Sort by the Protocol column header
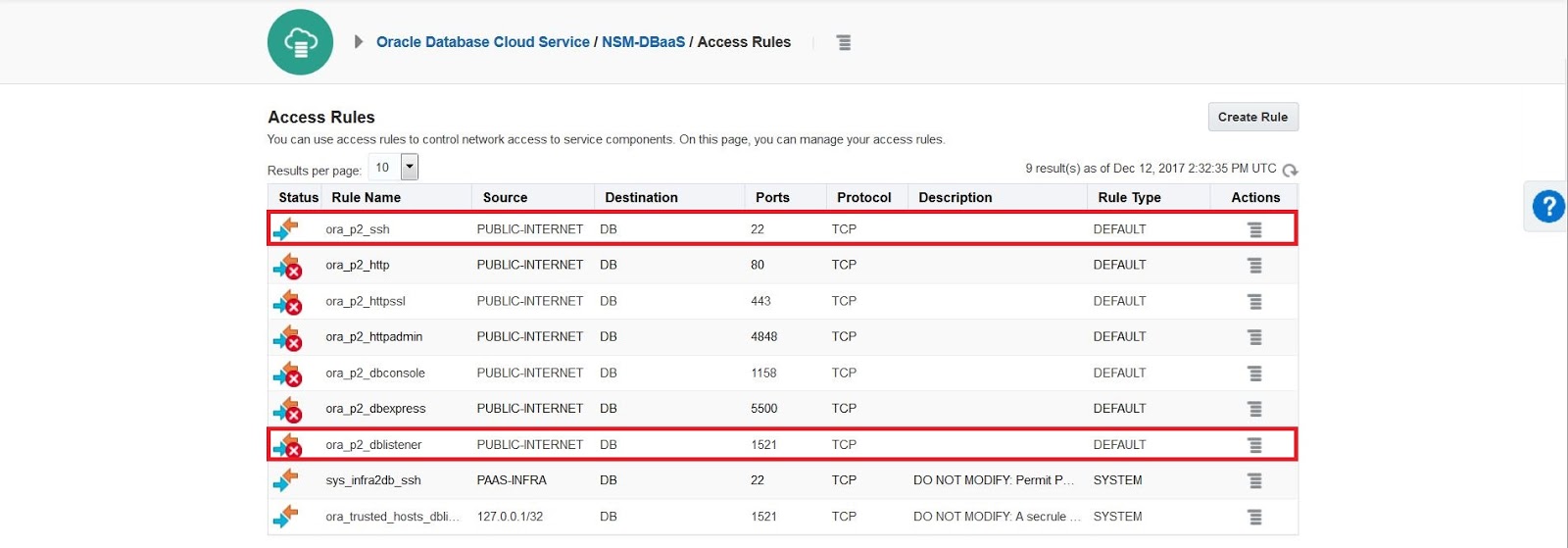 (x=863, y=197)
